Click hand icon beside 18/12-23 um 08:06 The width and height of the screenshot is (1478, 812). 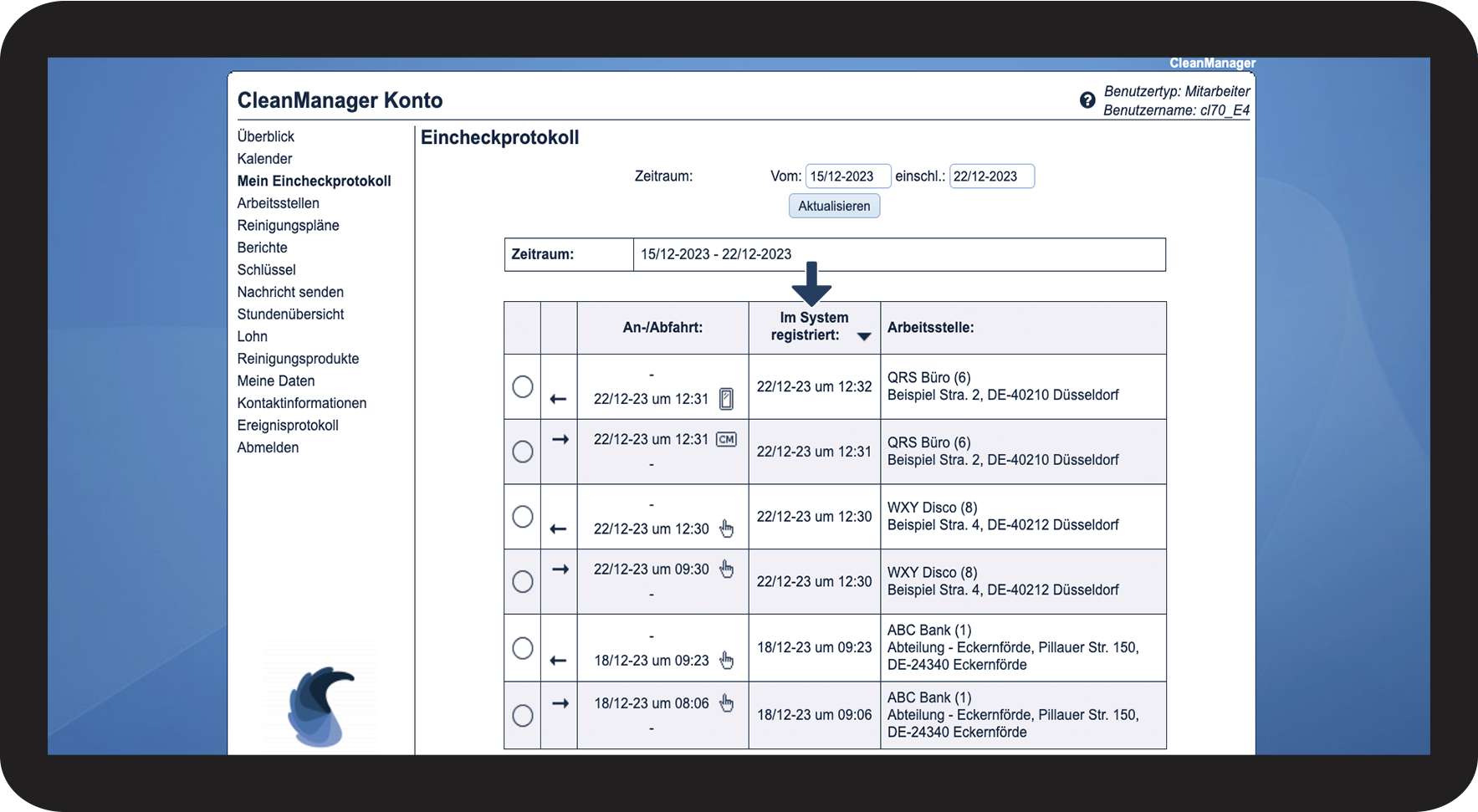(726, 703)
